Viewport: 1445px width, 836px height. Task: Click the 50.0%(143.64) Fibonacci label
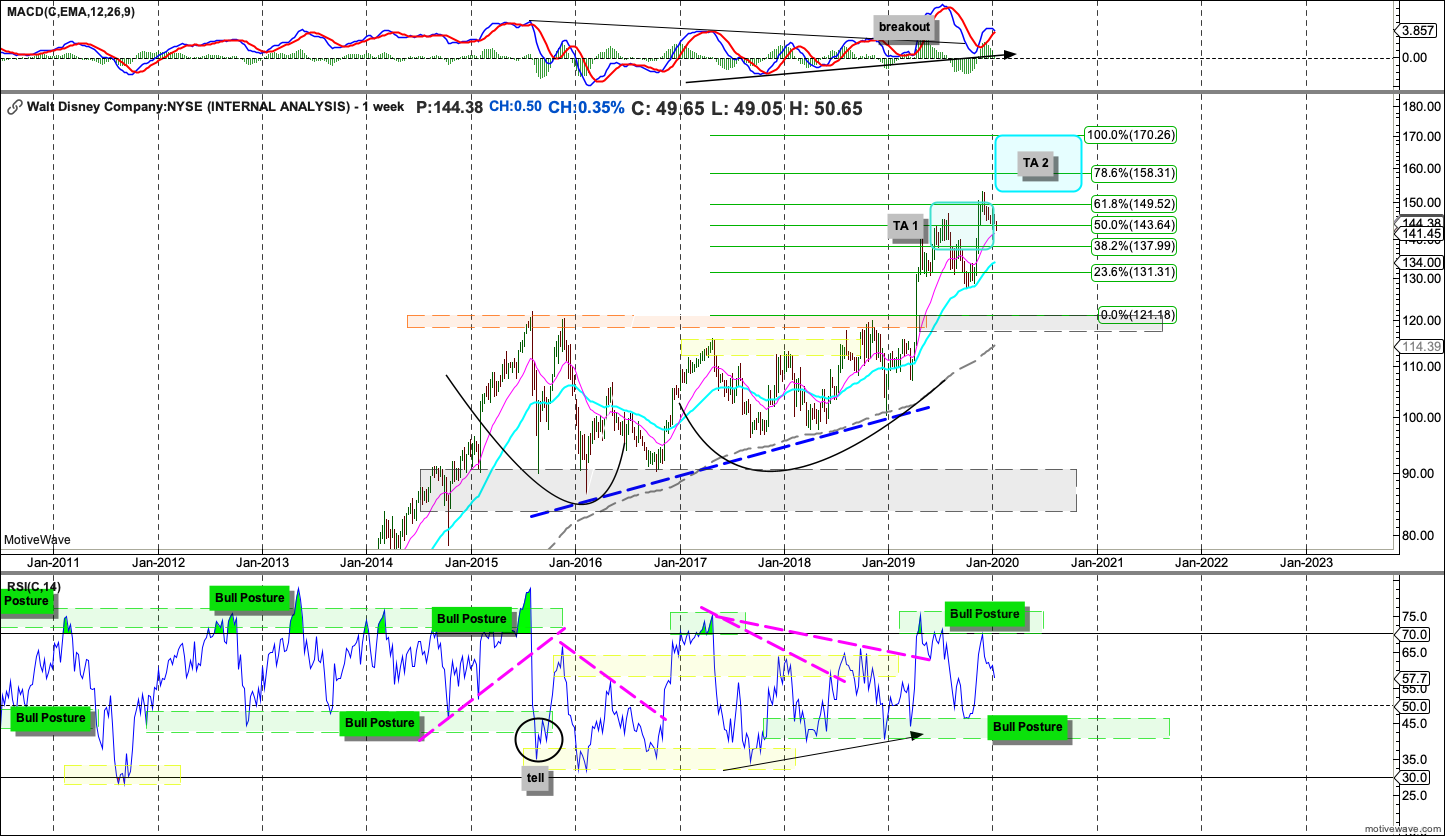(1136, 225)
